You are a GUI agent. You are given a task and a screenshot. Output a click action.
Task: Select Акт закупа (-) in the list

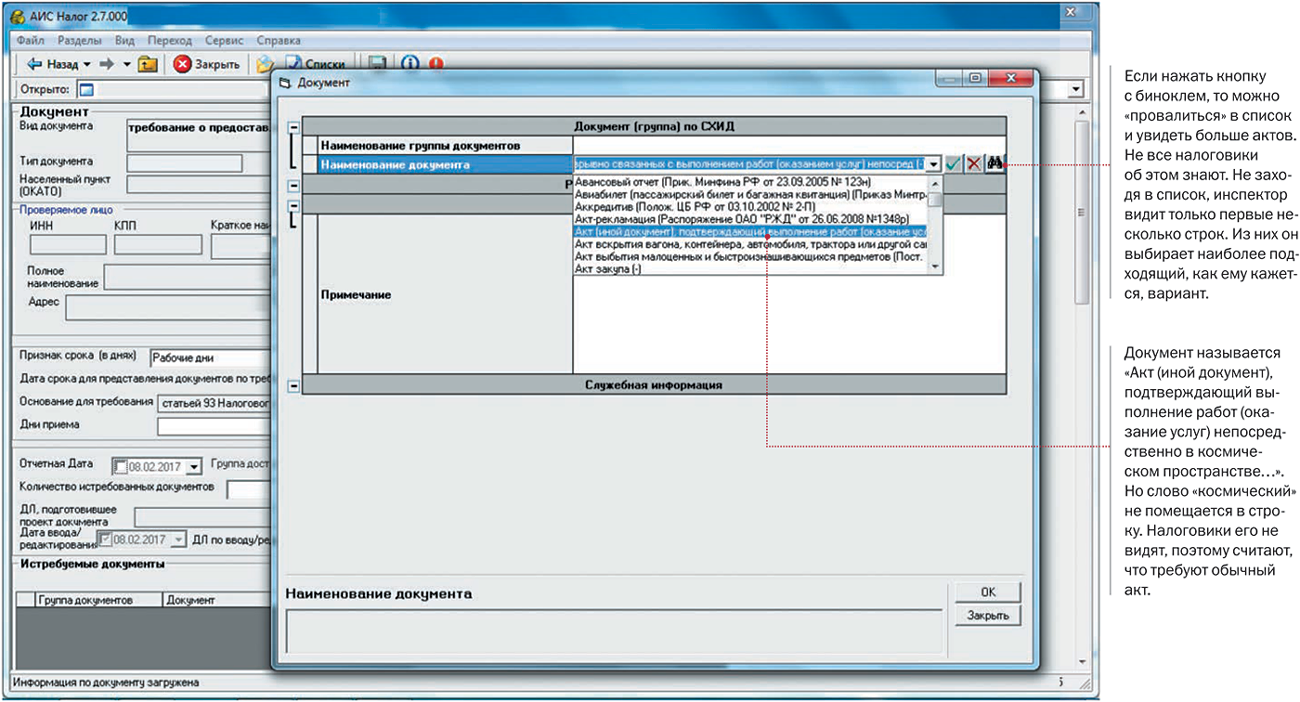point(608,270)
